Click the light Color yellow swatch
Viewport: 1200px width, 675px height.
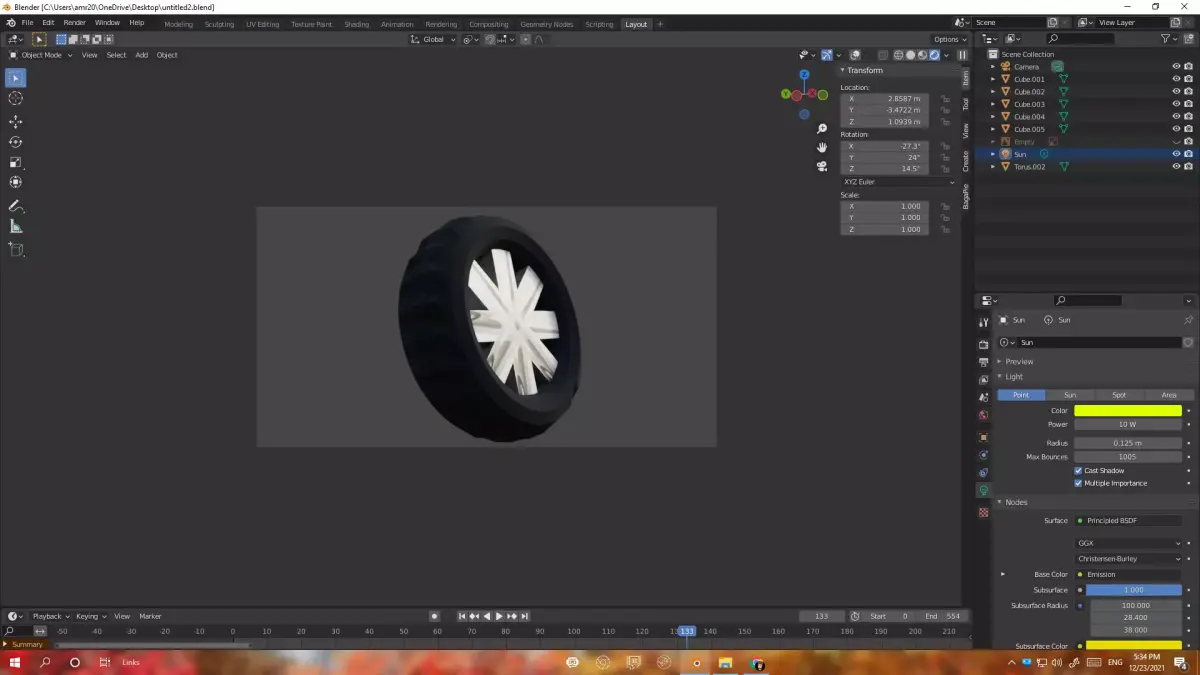[x=1128, y=411]
